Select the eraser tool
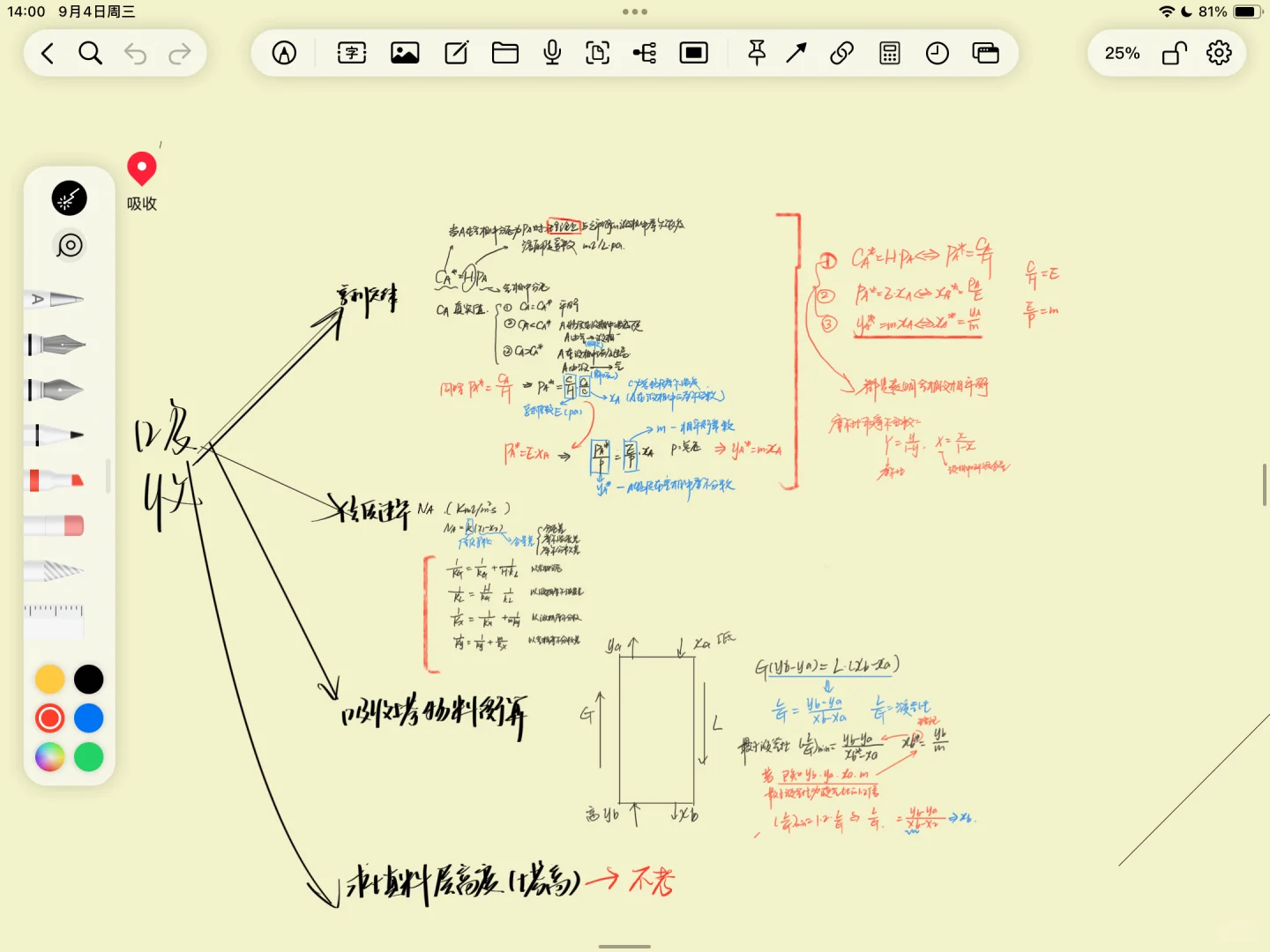 [55, 526]
